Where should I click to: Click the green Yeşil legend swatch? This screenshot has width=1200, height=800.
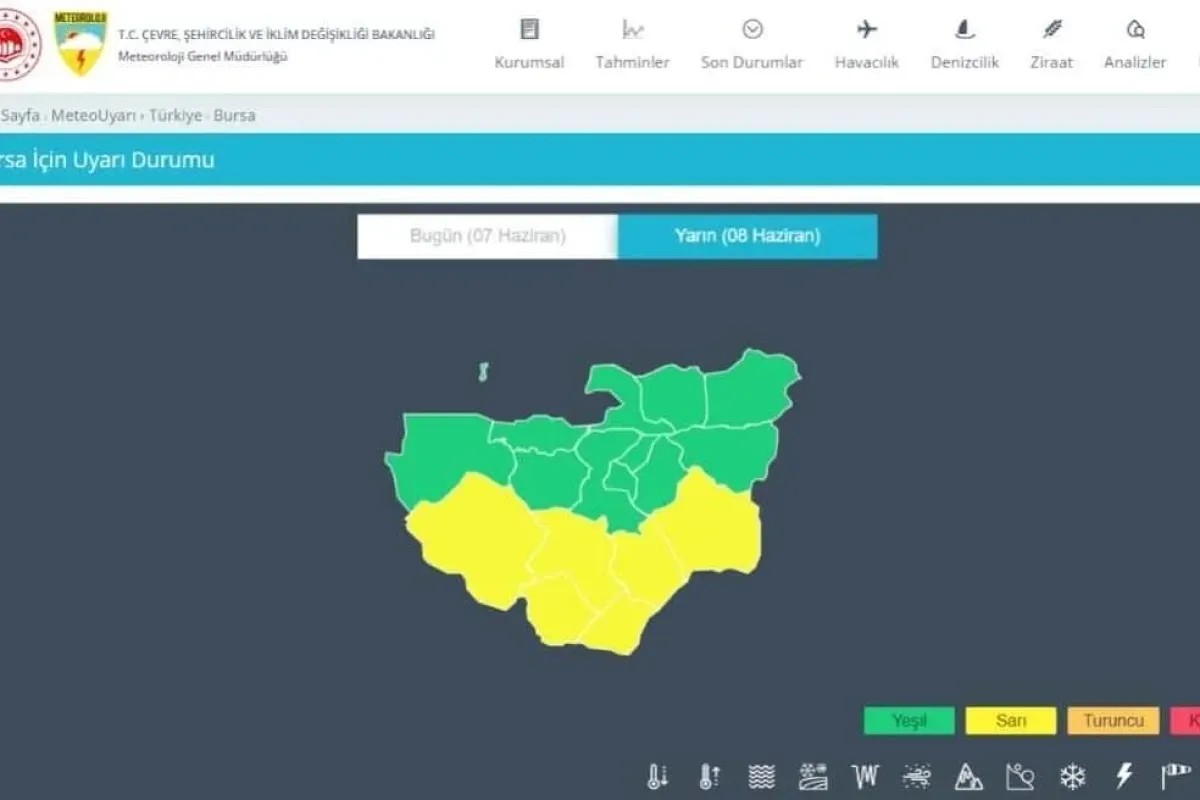point(909,721)
